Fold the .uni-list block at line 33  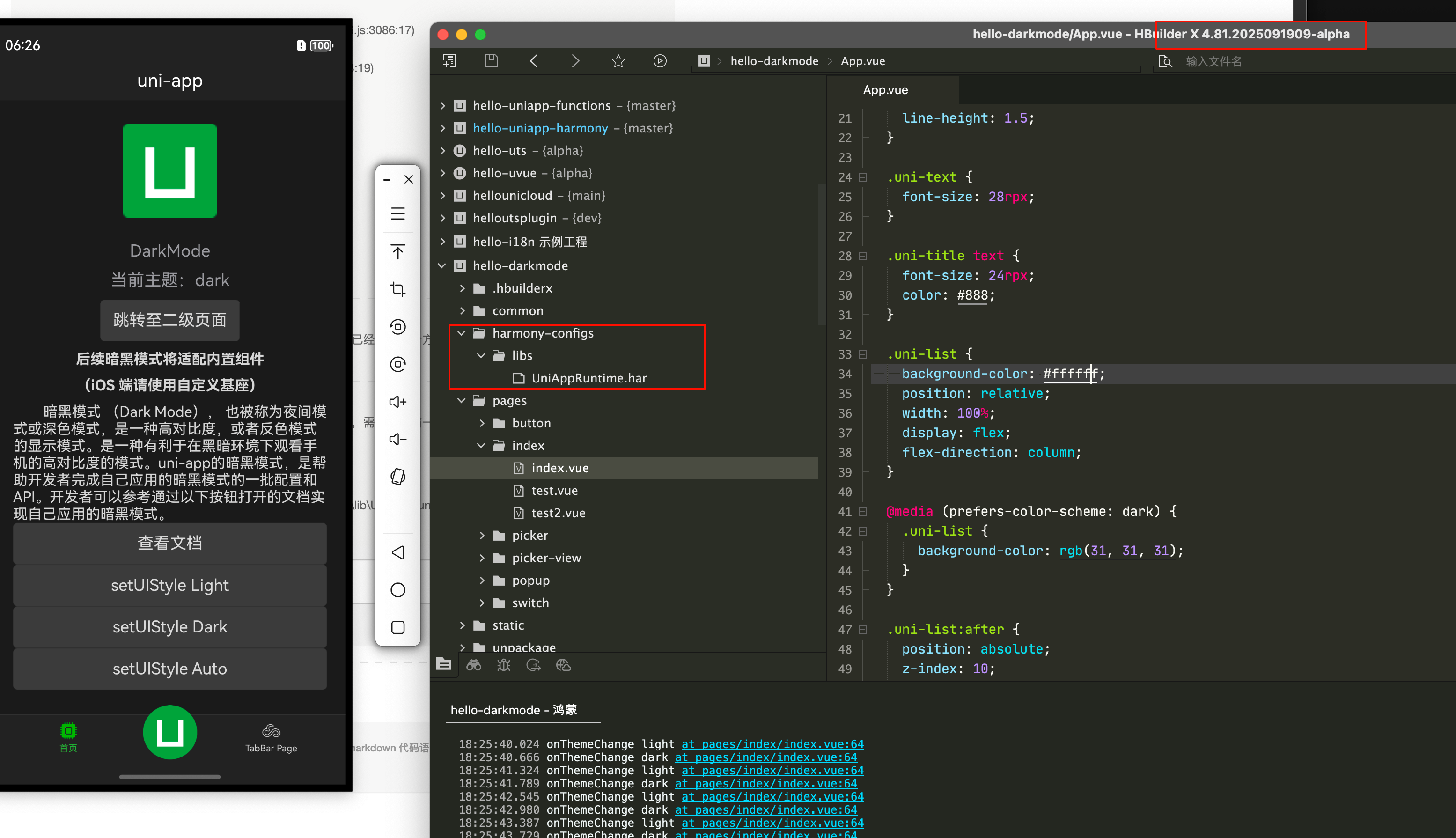tap(863, 354)
